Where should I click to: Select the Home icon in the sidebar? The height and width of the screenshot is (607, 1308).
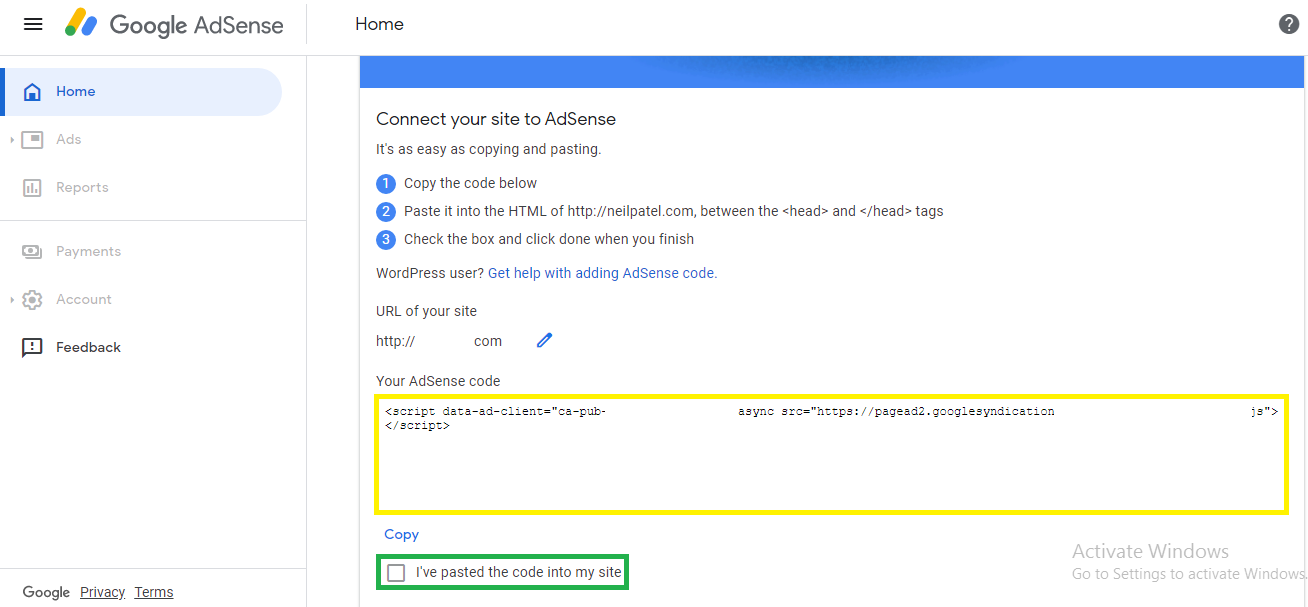pyautogui.click(x=34, y=91)
